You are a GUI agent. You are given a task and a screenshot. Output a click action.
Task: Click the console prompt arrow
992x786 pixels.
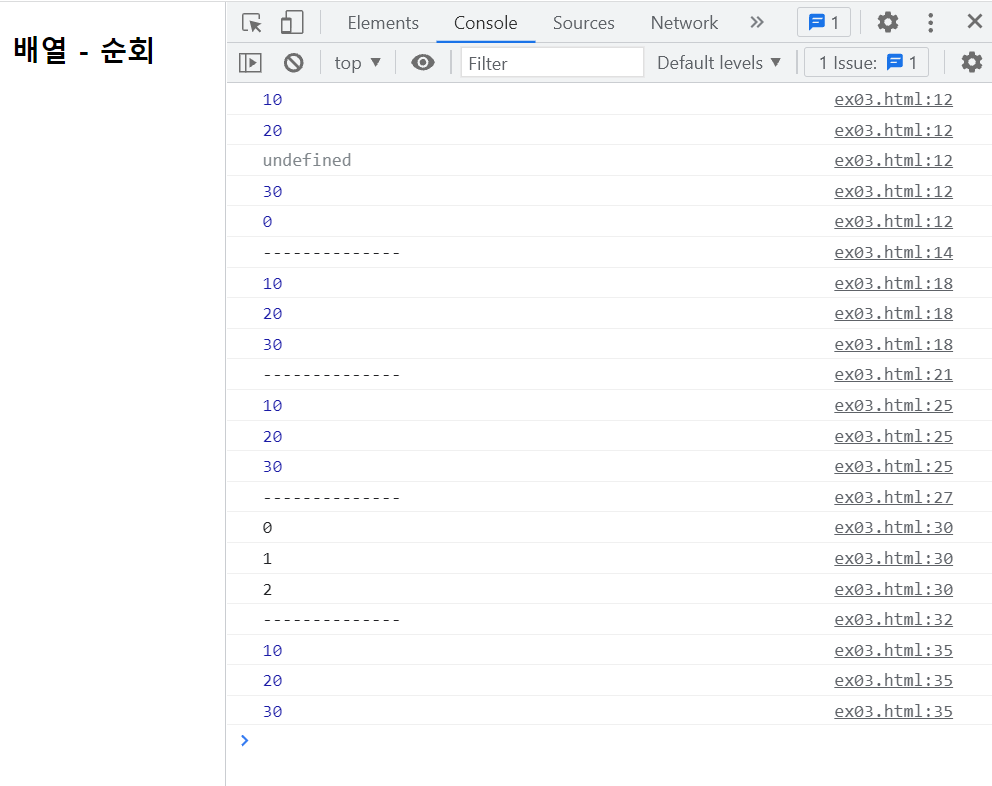click(244, 740)
